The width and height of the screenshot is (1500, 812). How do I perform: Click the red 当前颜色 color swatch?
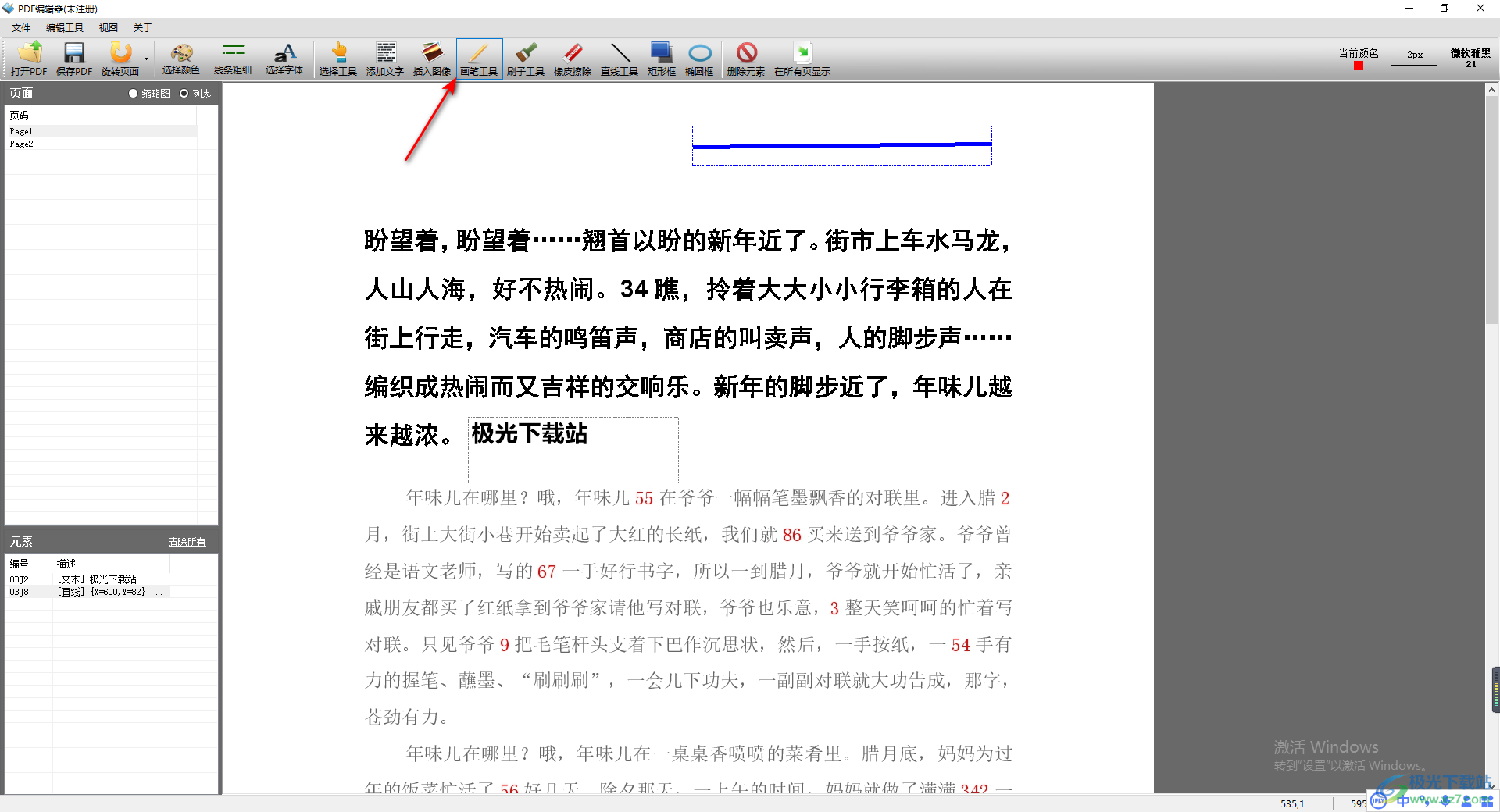point(1359,66)
